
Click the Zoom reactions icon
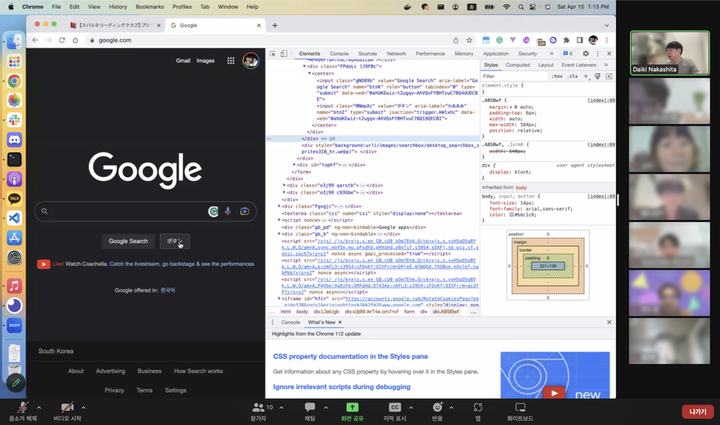click(x=437, y=407)
